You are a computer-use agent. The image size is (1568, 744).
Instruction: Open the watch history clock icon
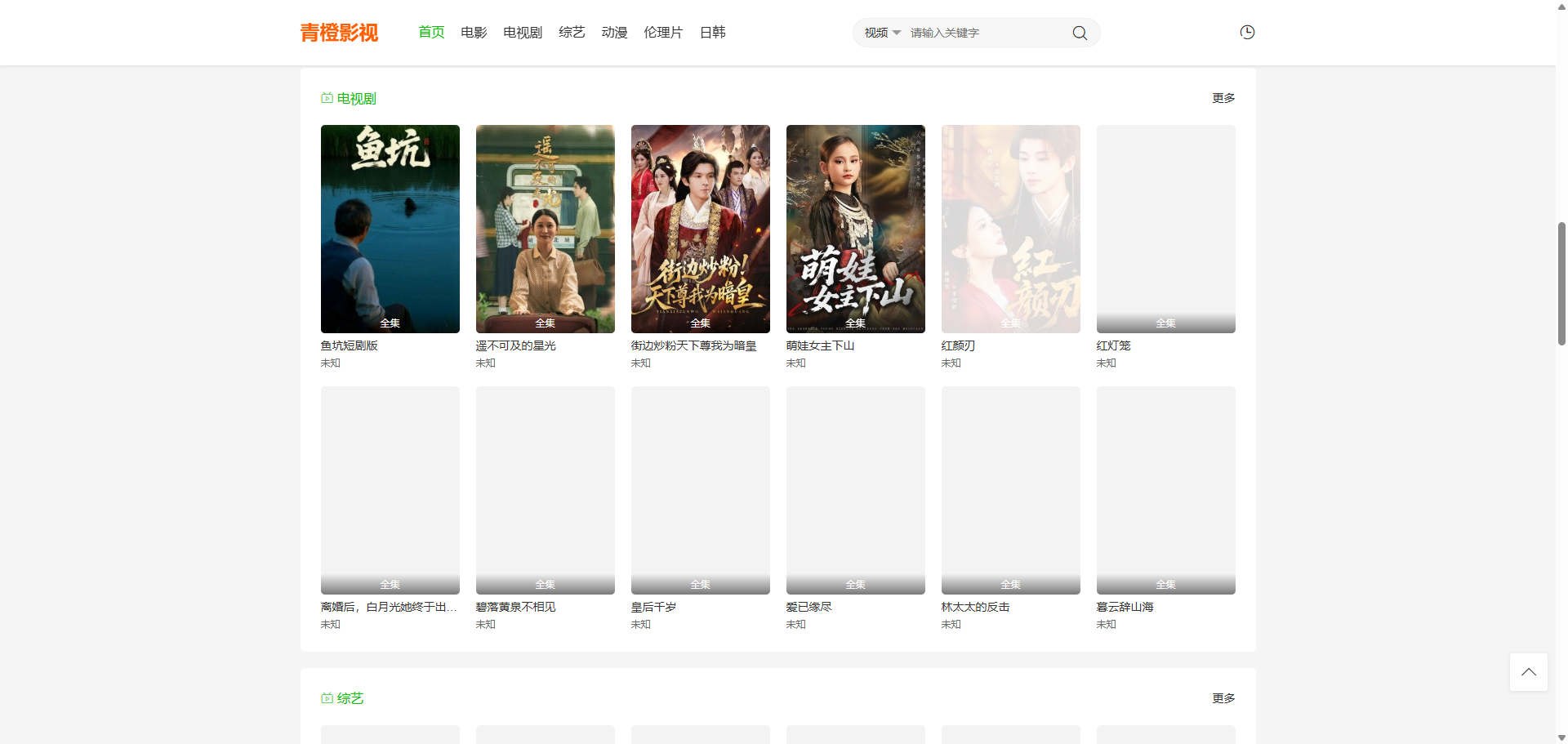1246,33
